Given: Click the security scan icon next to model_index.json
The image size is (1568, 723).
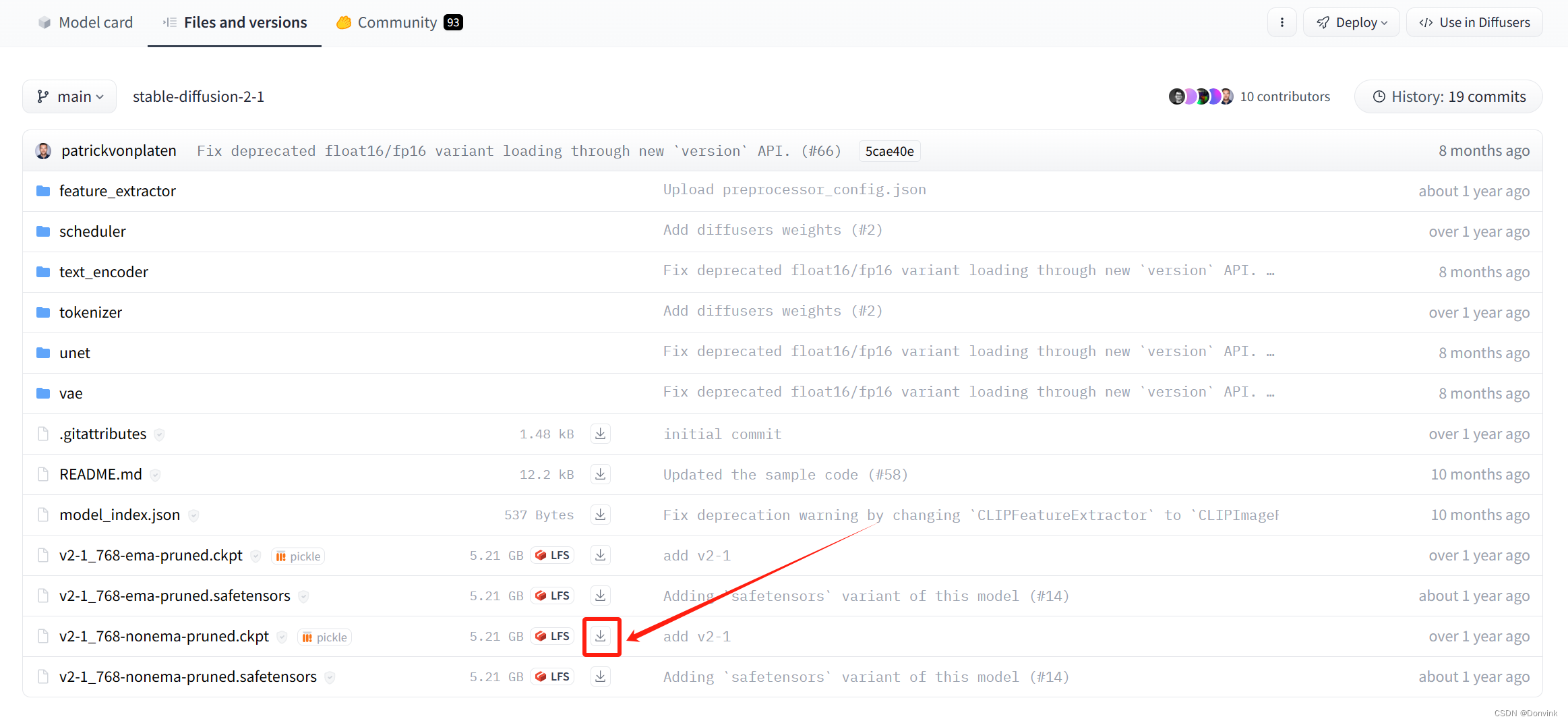Looking at the screenshot, I should click(193, 515).
